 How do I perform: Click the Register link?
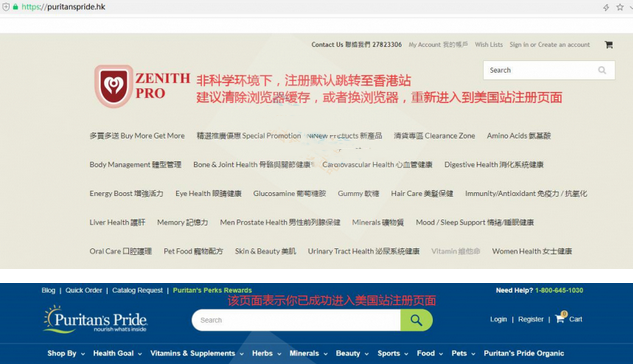pyautogui.click(x=530, y=319)
